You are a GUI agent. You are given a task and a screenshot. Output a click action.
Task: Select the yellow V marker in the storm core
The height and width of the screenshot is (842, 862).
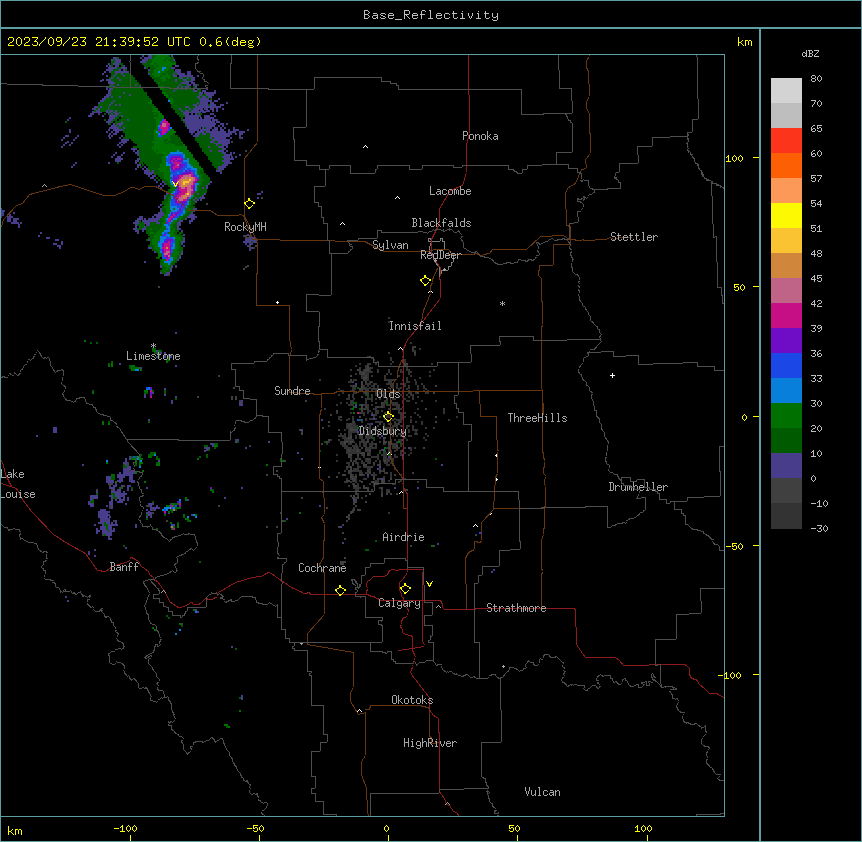coord(175,184)
